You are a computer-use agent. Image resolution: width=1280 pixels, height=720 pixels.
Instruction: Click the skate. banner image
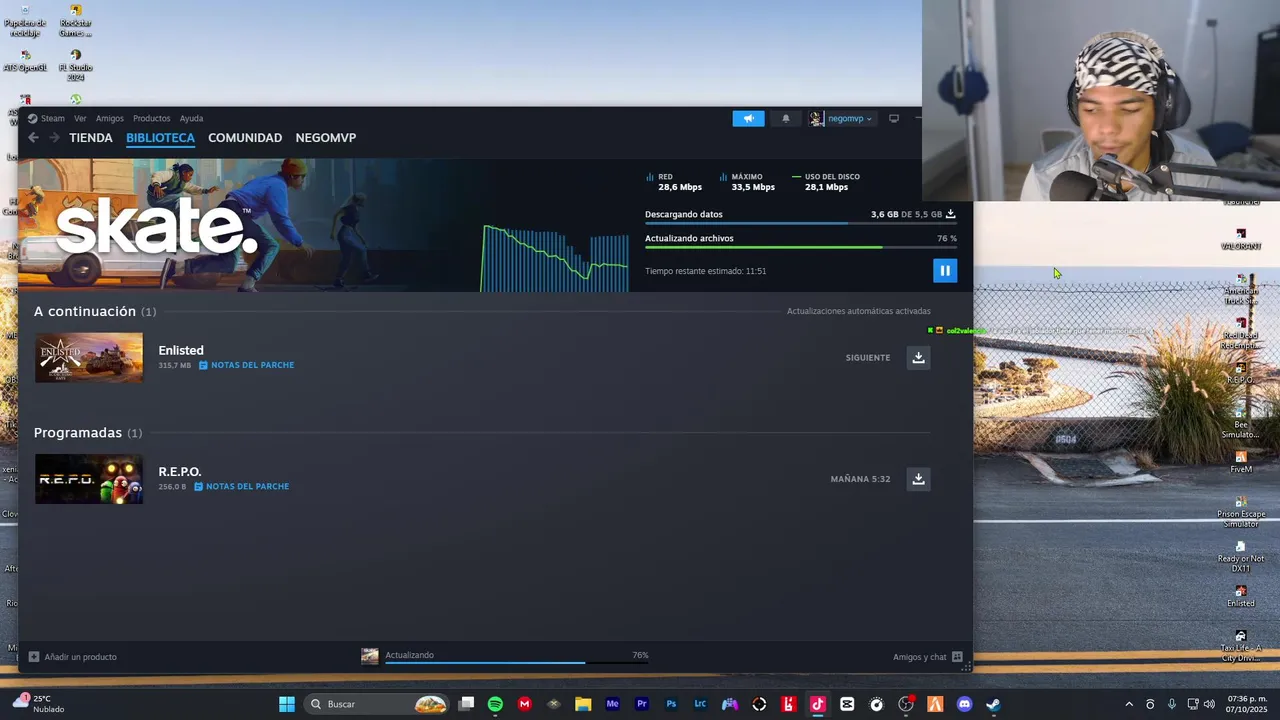click(248, 225)
